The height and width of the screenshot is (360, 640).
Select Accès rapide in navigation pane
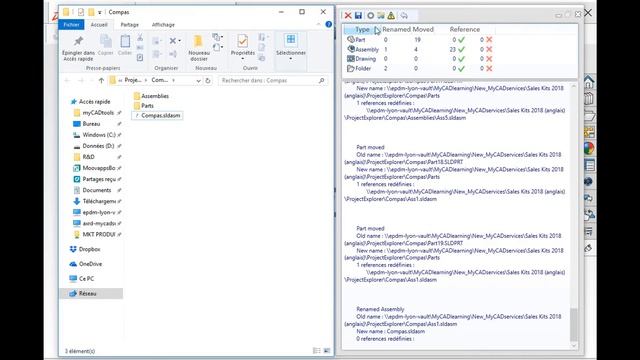(90, 101)
